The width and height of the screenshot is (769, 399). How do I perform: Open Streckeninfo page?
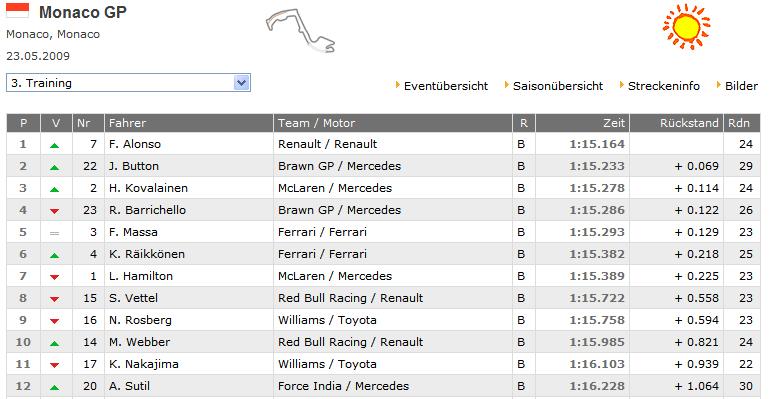[x=664, y=86]
